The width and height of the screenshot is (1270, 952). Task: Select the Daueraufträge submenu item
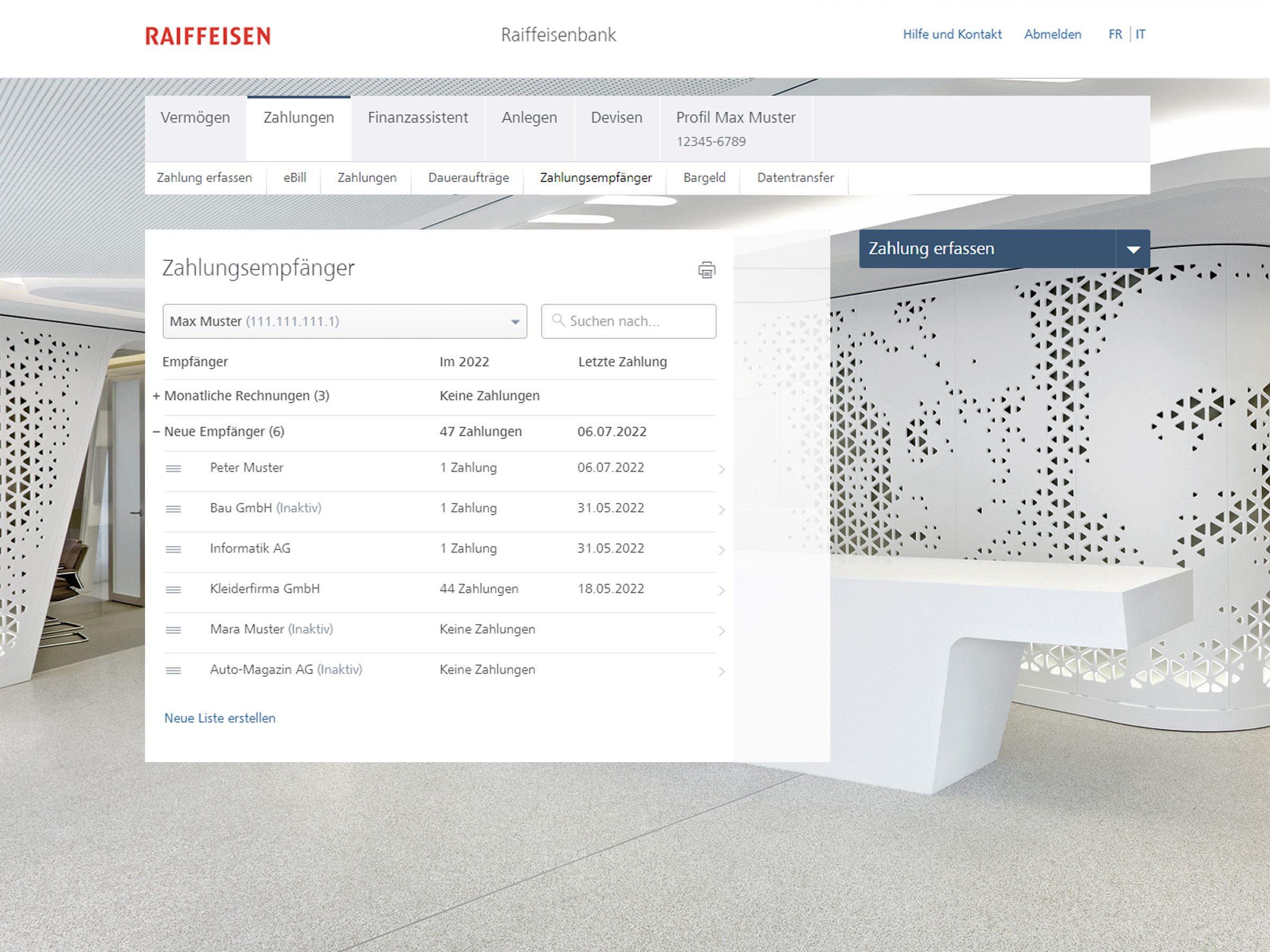coord(468,178)
